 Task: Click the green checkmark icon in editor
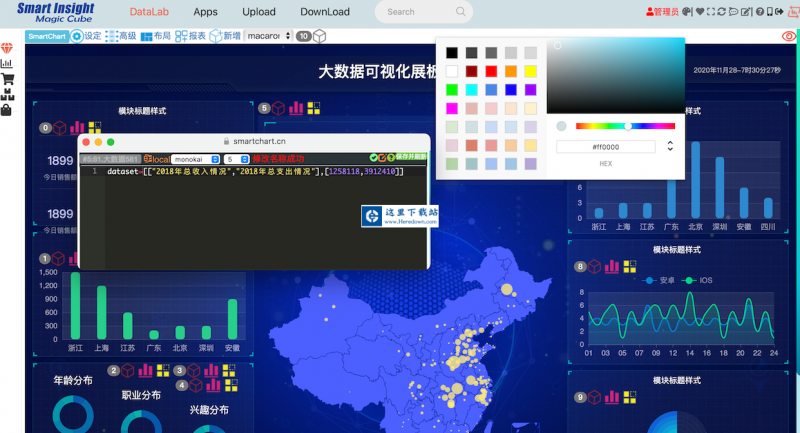point(373,158)
